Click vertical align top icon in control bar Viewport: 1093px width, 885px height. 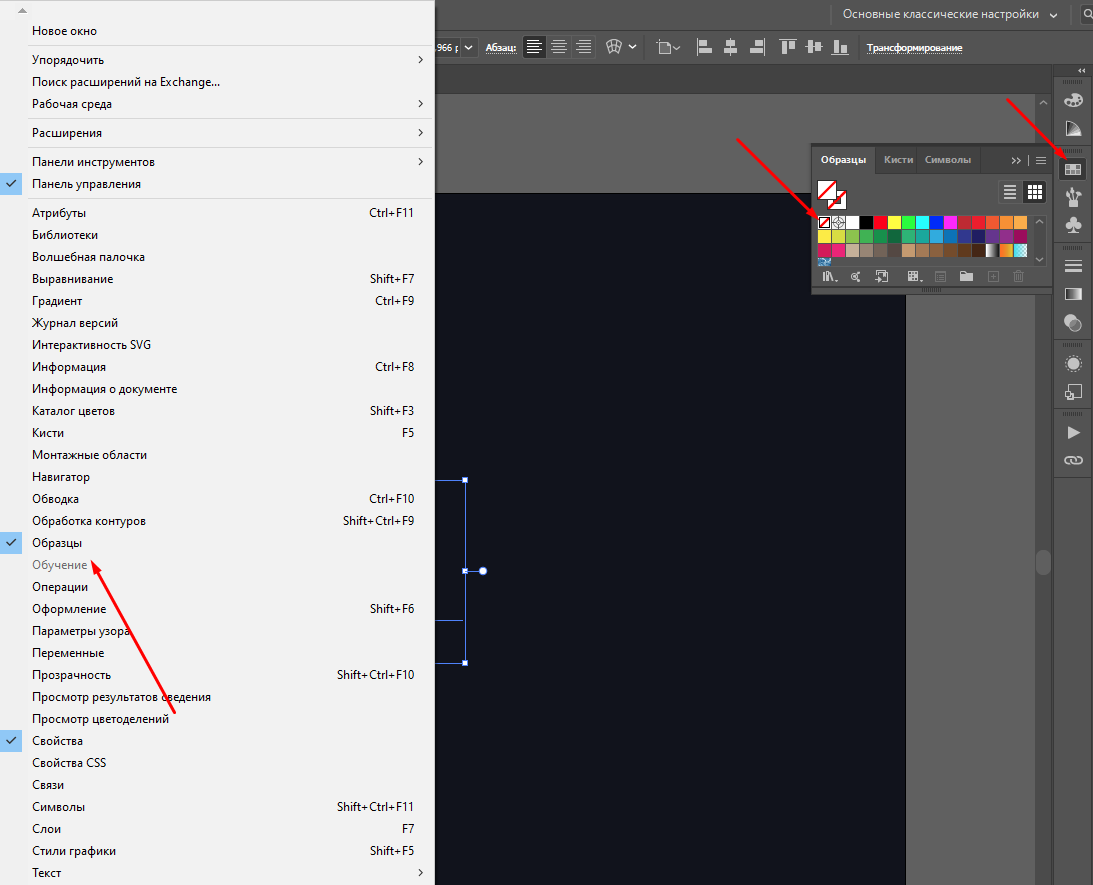click(788, 47)
